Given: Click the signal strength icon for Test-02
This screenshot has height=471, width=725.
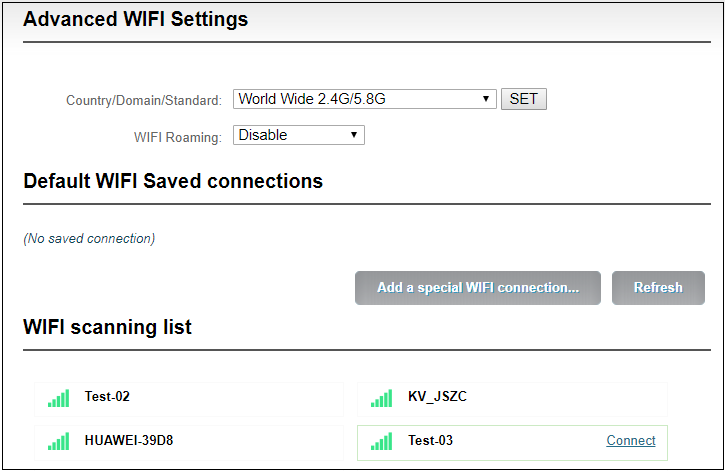Looking at the screenshot, I should tap(58, 398).
